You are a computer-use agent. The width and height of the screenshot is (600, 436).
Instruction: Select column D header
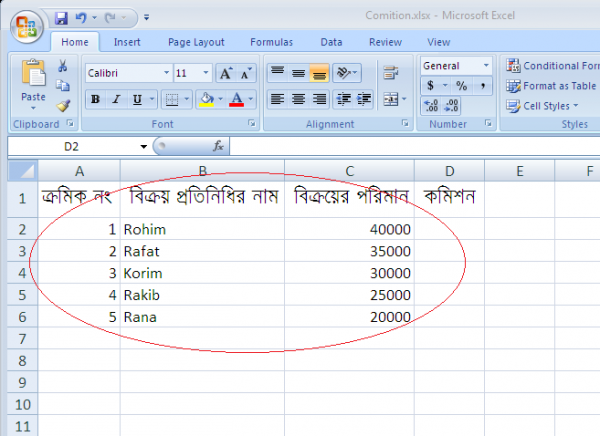450,171
